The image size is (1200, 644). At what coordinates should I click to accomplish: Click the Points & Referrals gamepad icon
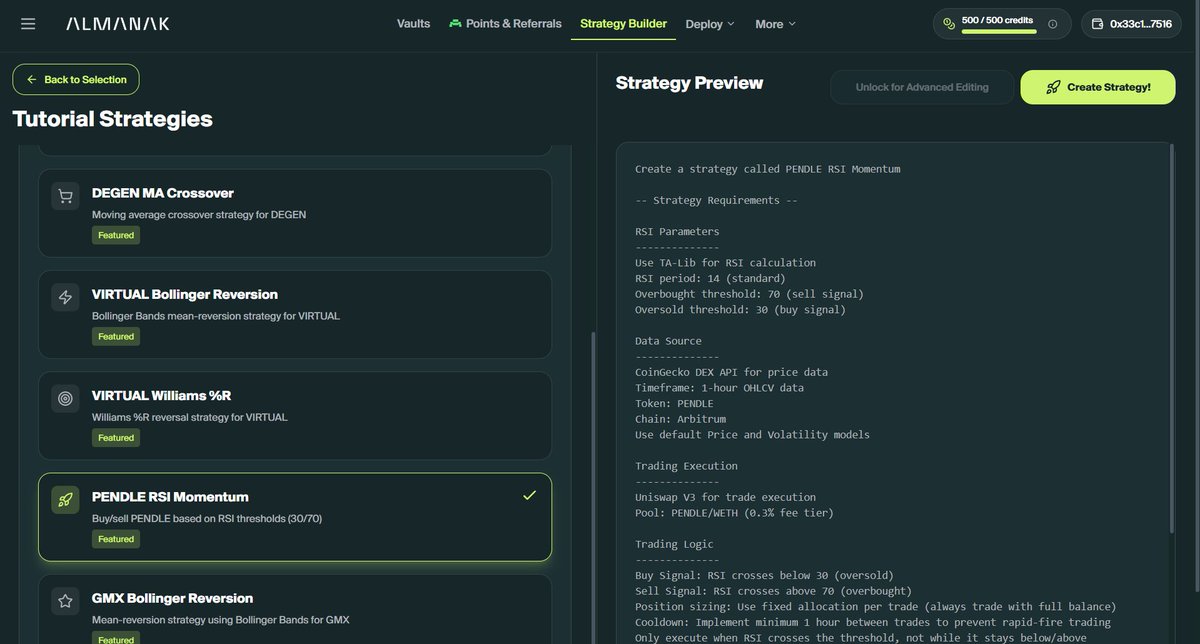coord(455,23)
